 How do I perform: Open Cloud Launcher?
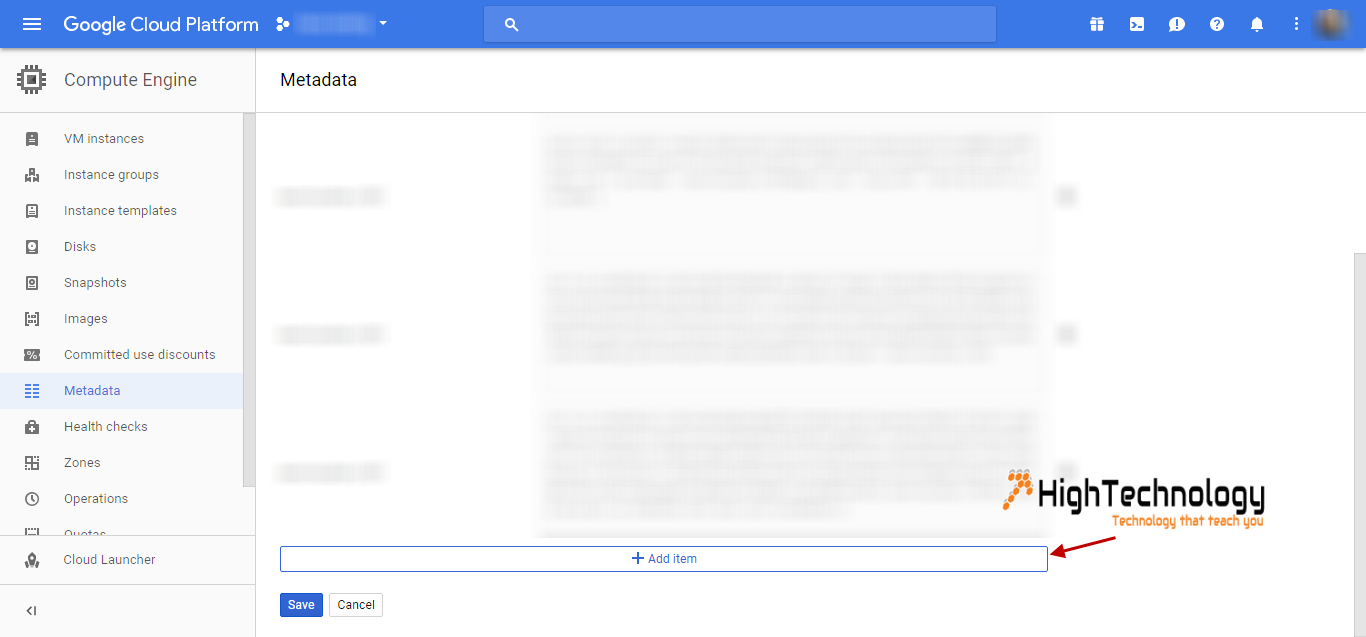(110, 560)
